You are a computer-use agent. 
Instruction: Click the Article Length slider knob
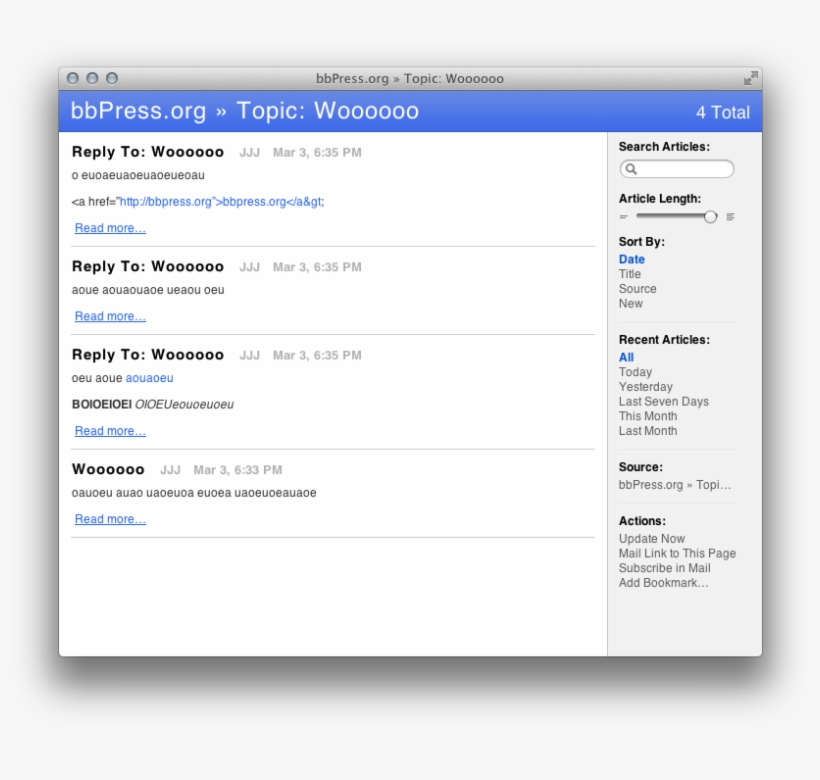point(711,216)
